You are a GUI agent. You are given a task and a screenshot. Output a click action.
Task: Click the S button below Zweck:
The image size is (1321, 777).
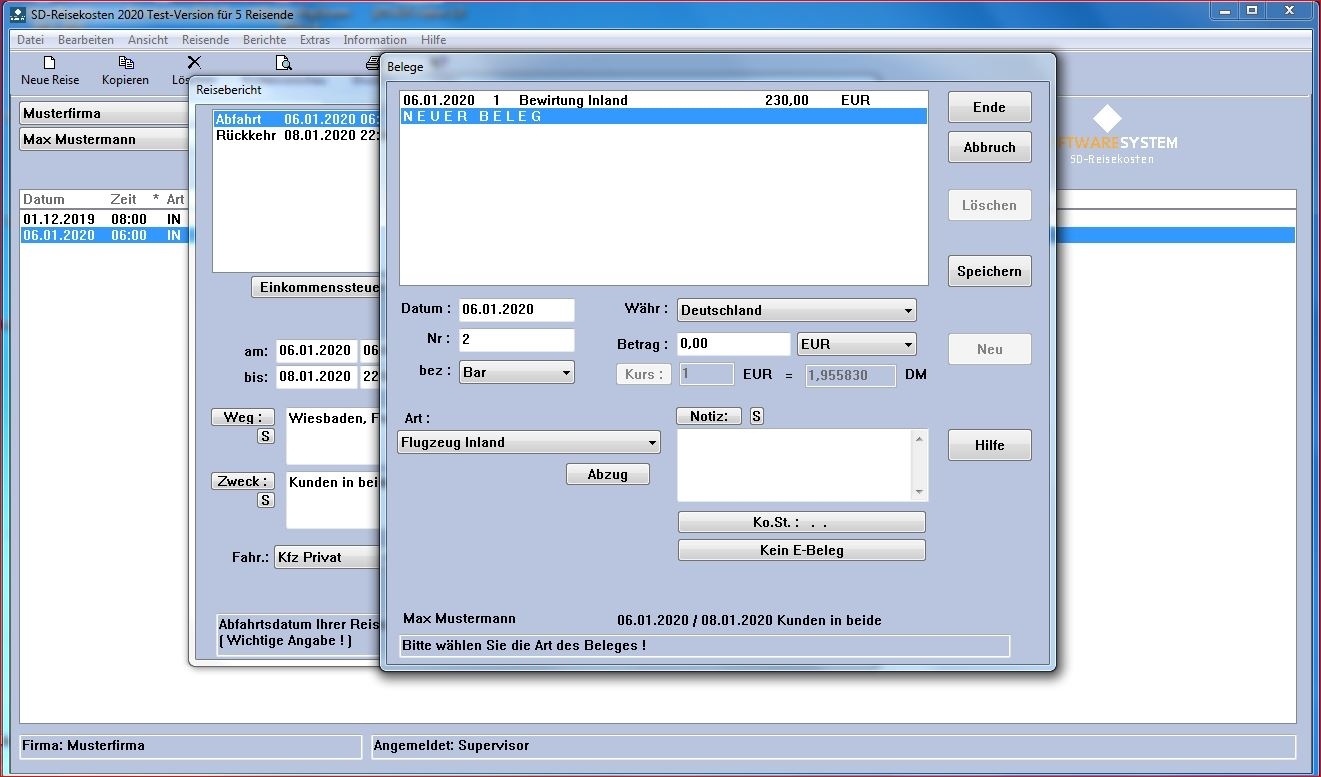[x=265, y=500]
